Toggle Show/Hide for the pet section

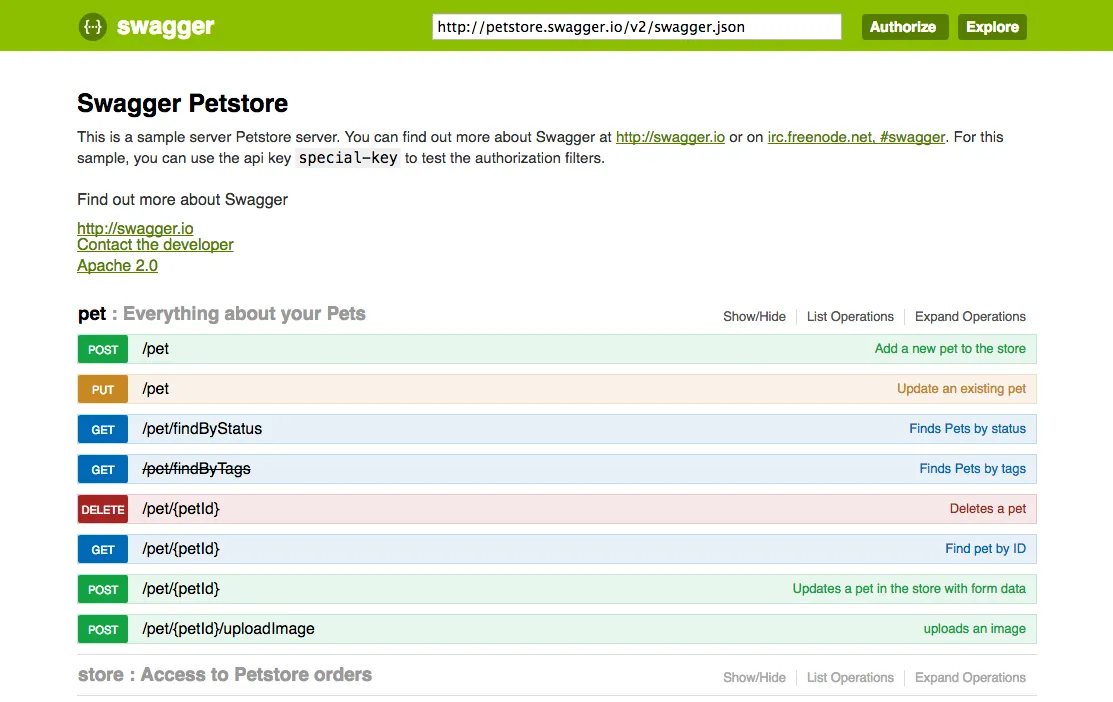coord(754,317)
